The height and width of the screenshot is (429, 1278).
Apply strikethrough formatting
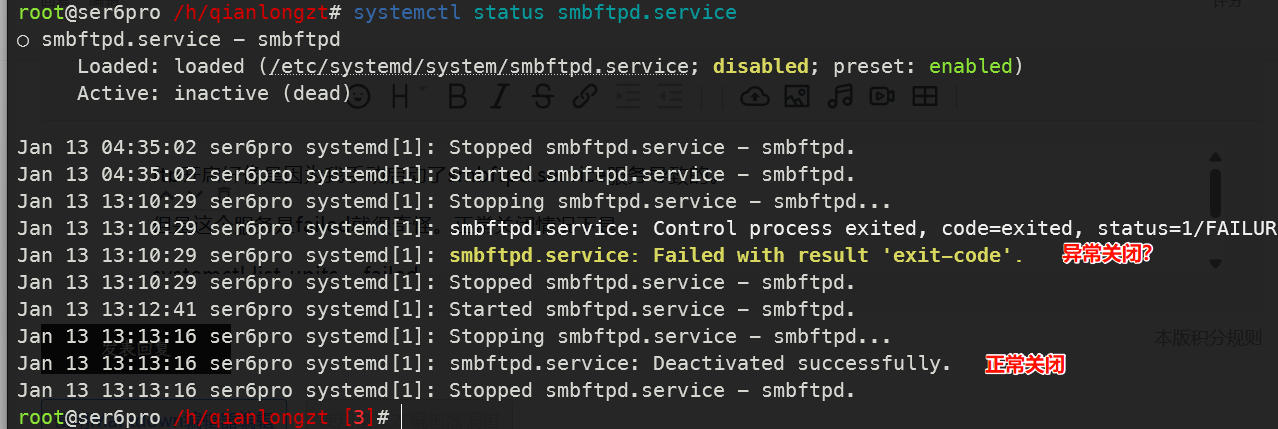[x=541, y=96]
